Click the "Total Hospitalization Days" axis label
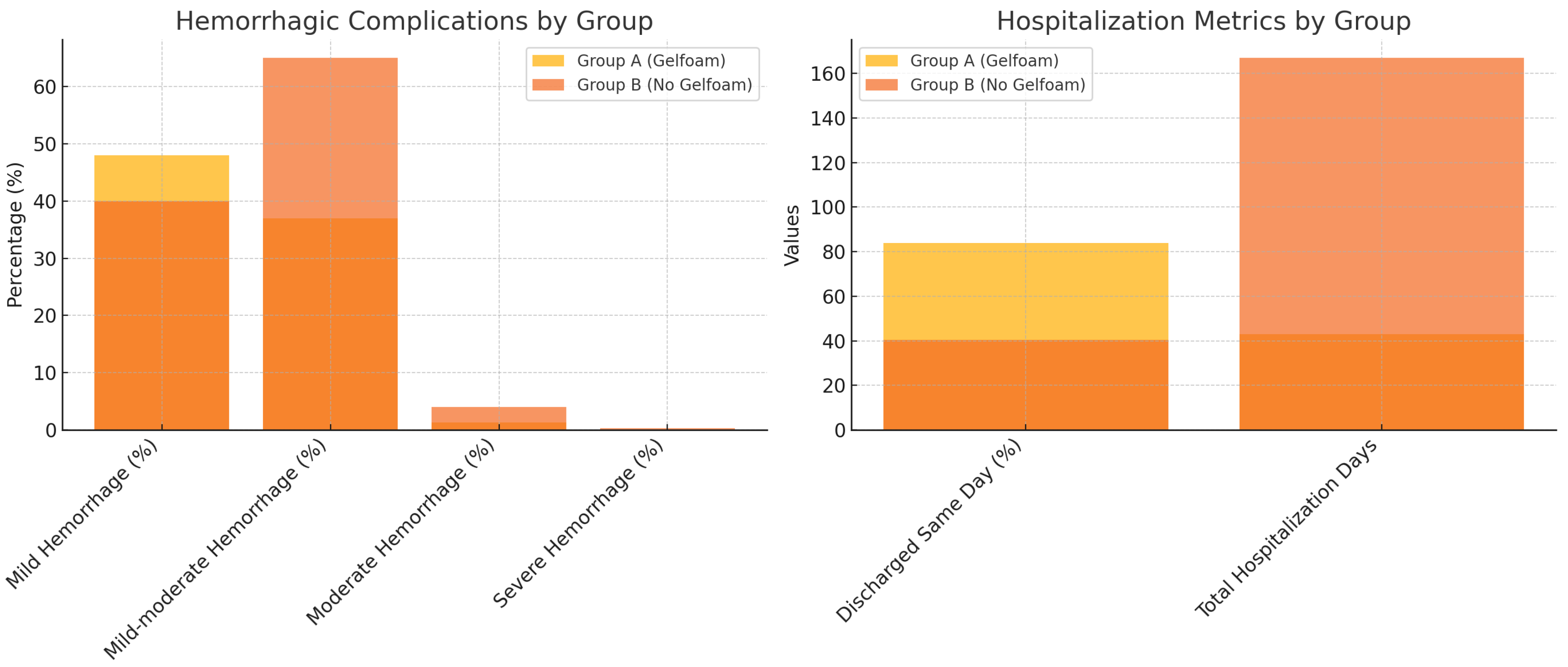1568x667 pixels. [x=1287, y=527]
